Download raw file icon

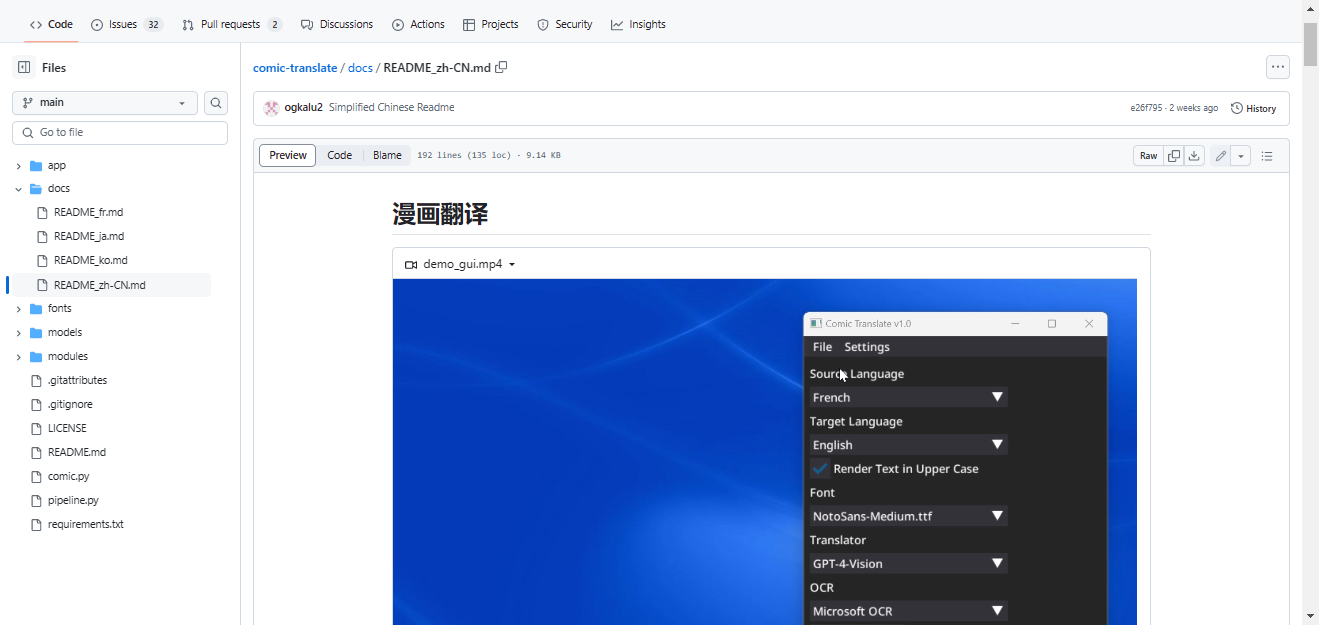[x=1194, y=156]
